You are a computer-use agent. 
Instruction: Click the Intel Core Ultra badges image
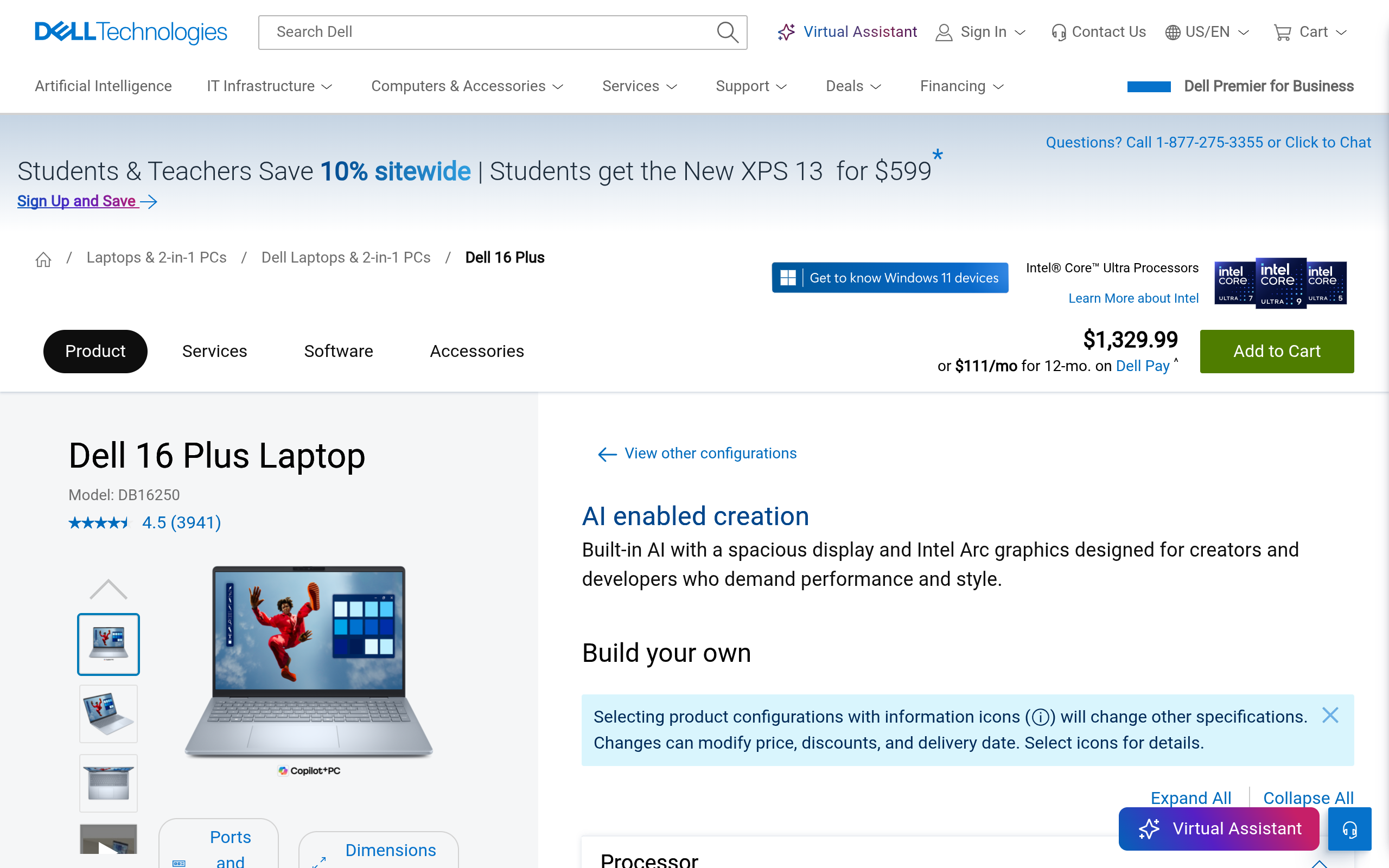[x=1280, y=283]
